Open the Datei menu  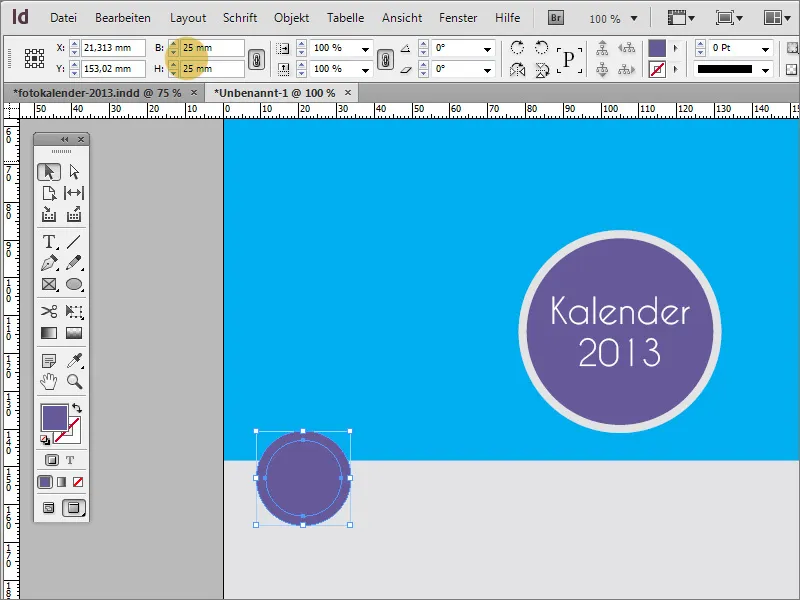coord(63,18)
